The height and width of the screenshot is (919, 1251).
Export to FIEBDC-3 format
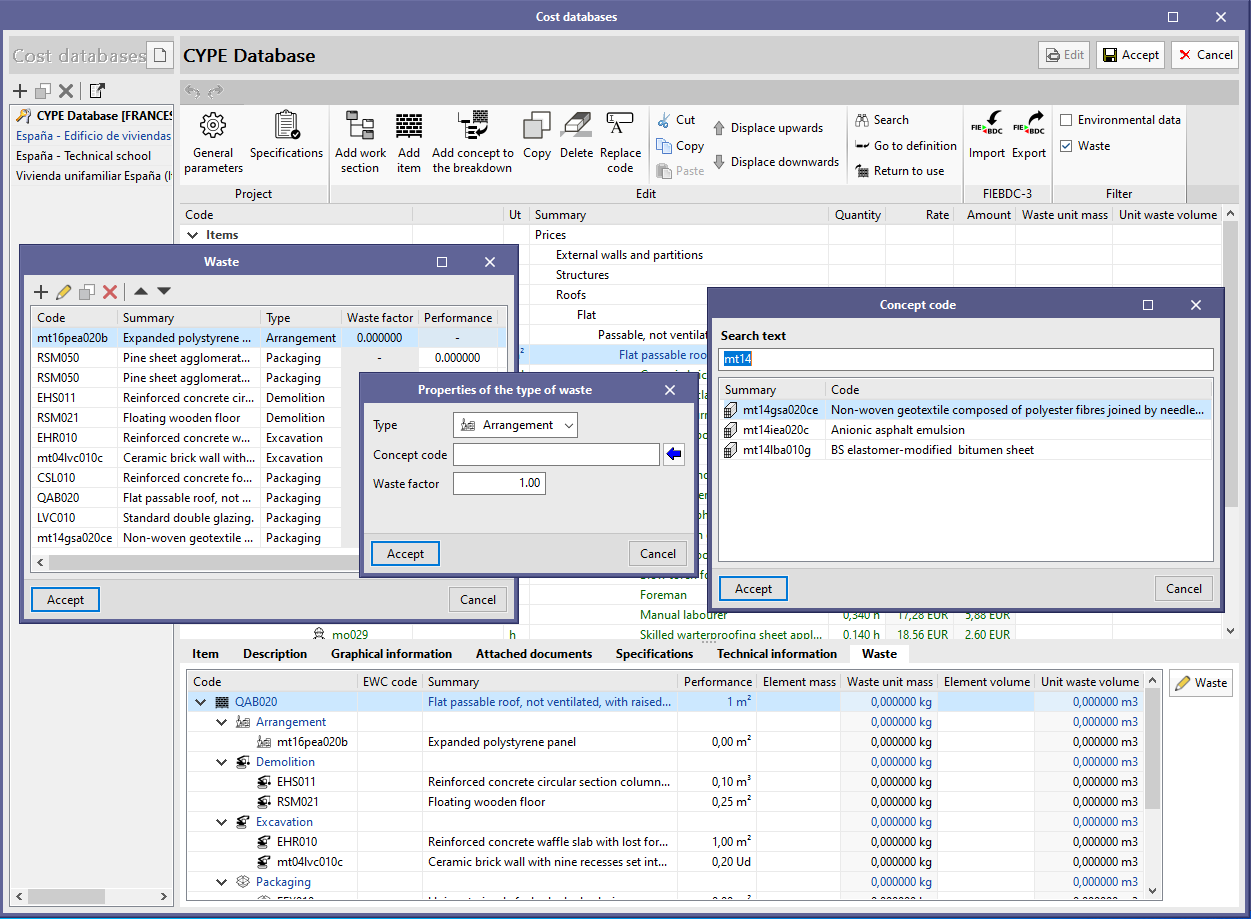(1029, 135)
